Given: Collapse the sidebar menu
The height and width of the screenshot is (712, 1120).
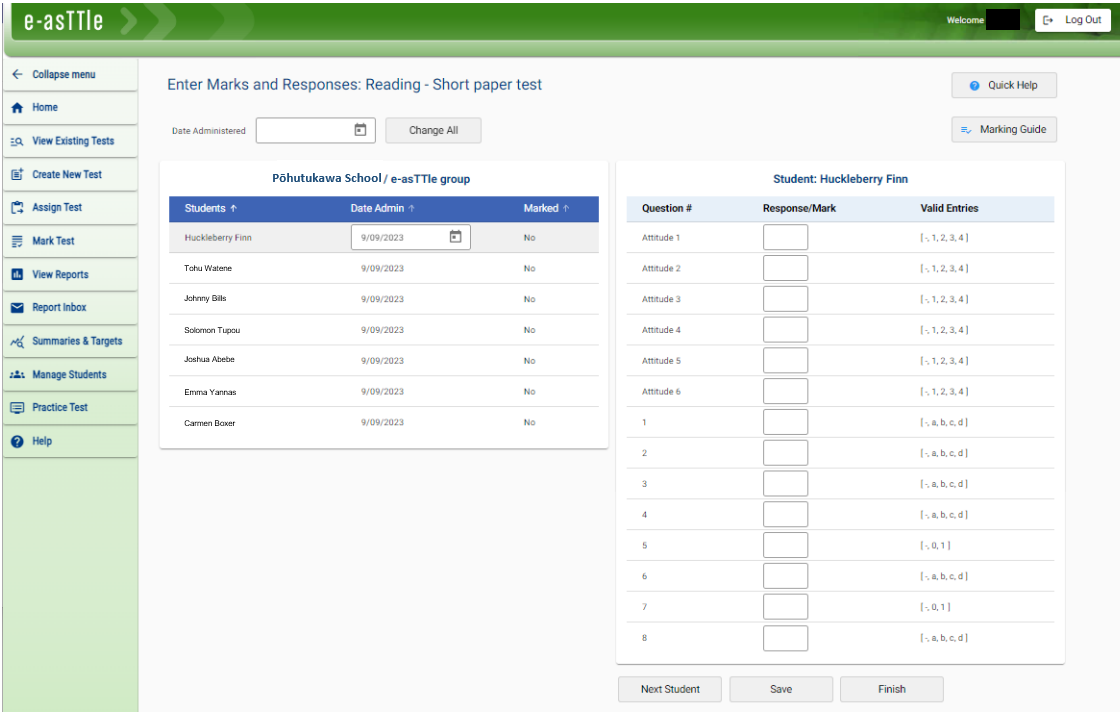Looking at the screenshot, I should (x=62, y=75).
